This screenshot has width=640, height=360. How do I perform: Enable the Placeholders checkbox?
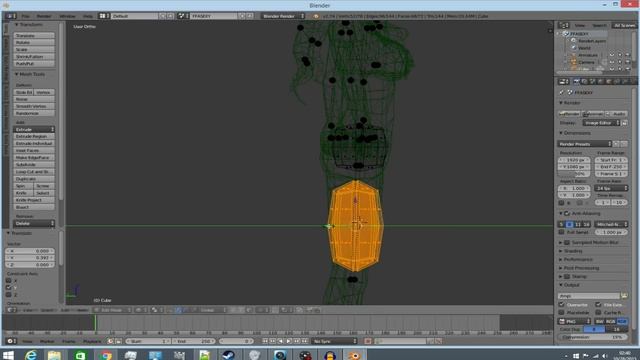coord(562,312)
